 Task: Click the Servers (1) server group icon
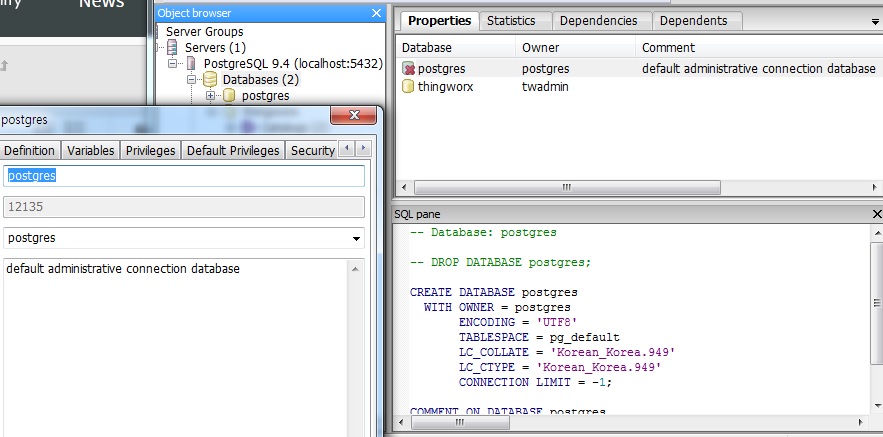click(x=172, y=47)
